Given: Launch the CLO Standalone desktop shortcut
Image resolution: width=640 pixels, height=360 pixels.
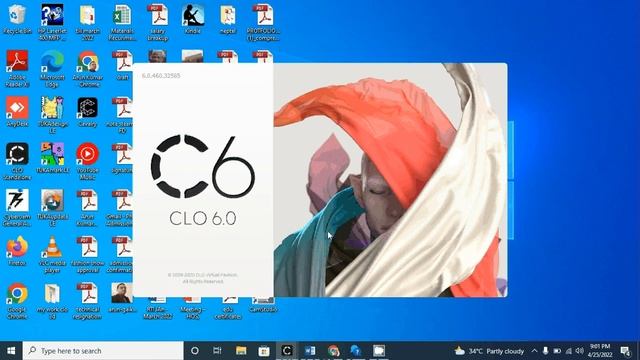Looking at the screenshot, I should [x=17, y=161].
